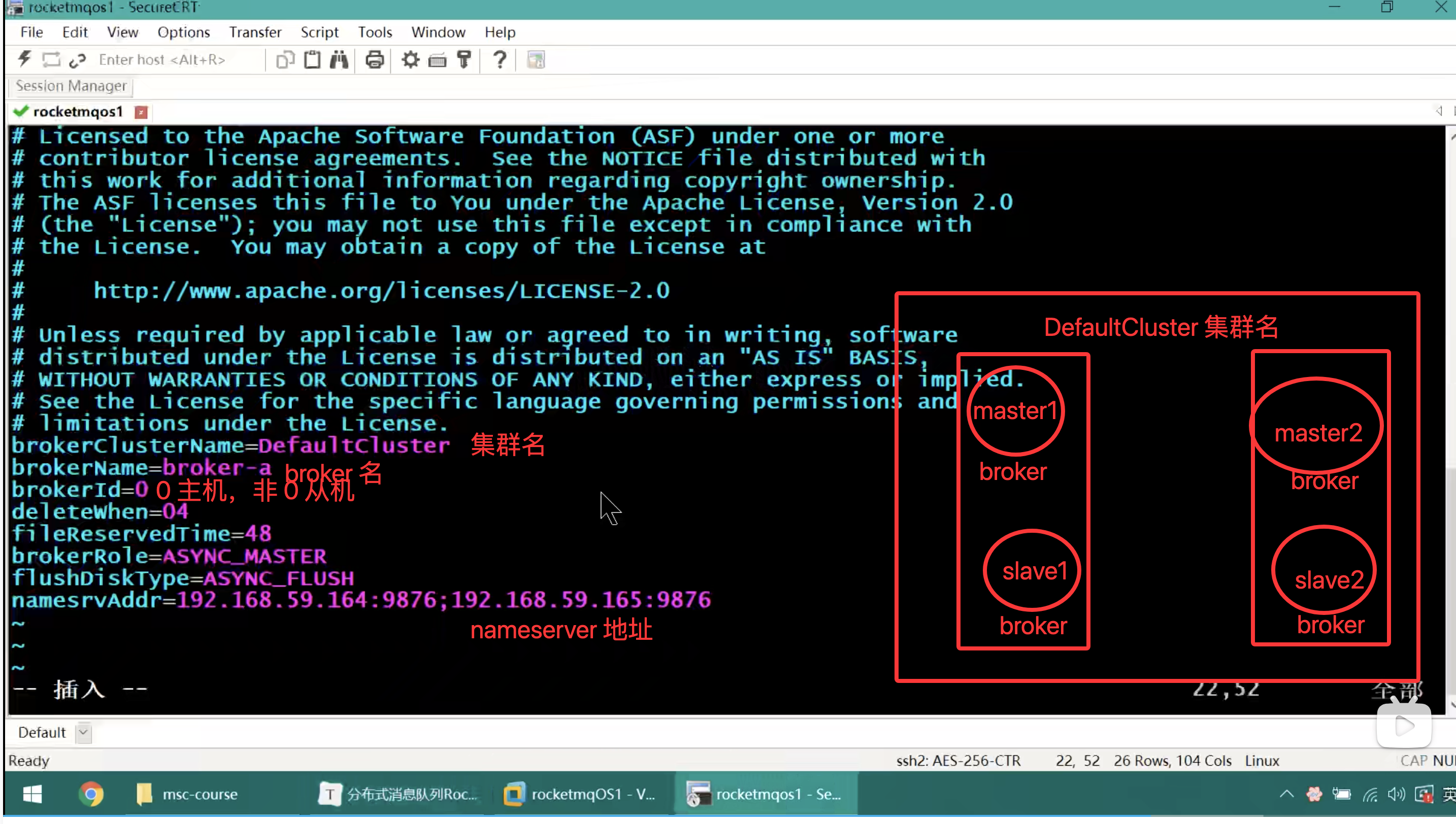The image size is (1456, 824).
Task: Click the Paste clipboard toolbar icon
Action: click(312, 59)
